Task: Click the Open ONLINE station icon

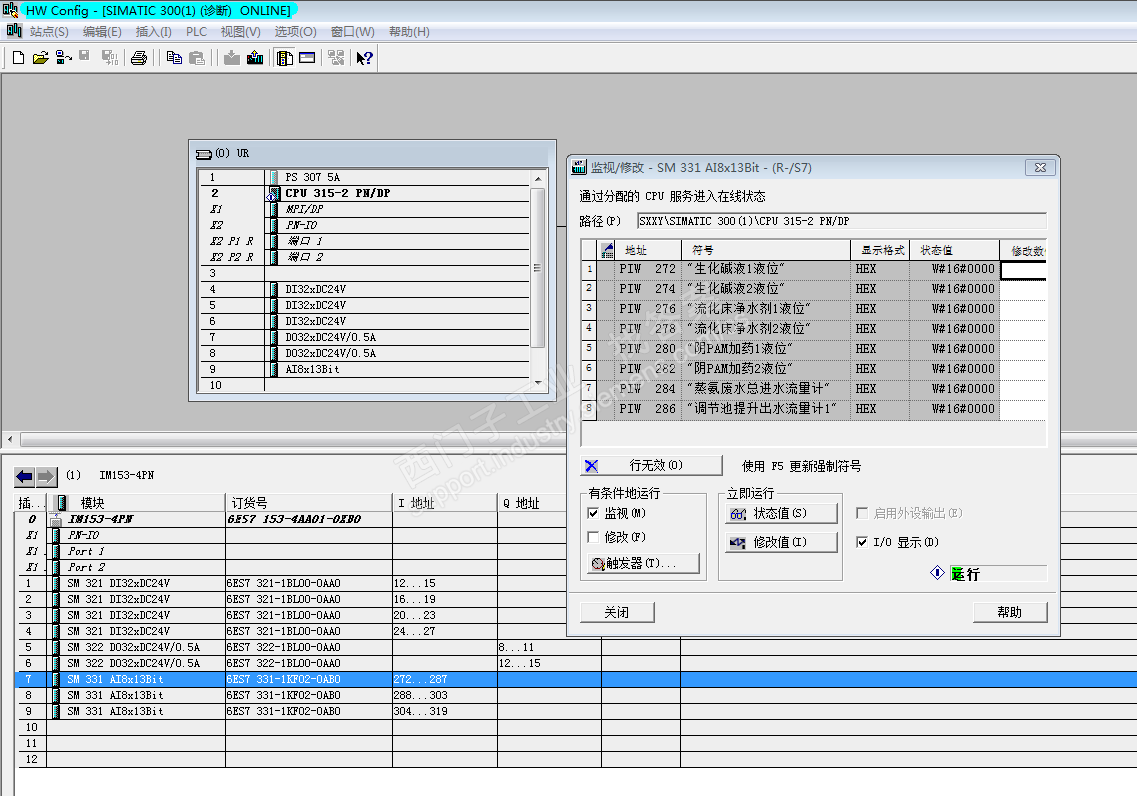Action: (63, 58)
